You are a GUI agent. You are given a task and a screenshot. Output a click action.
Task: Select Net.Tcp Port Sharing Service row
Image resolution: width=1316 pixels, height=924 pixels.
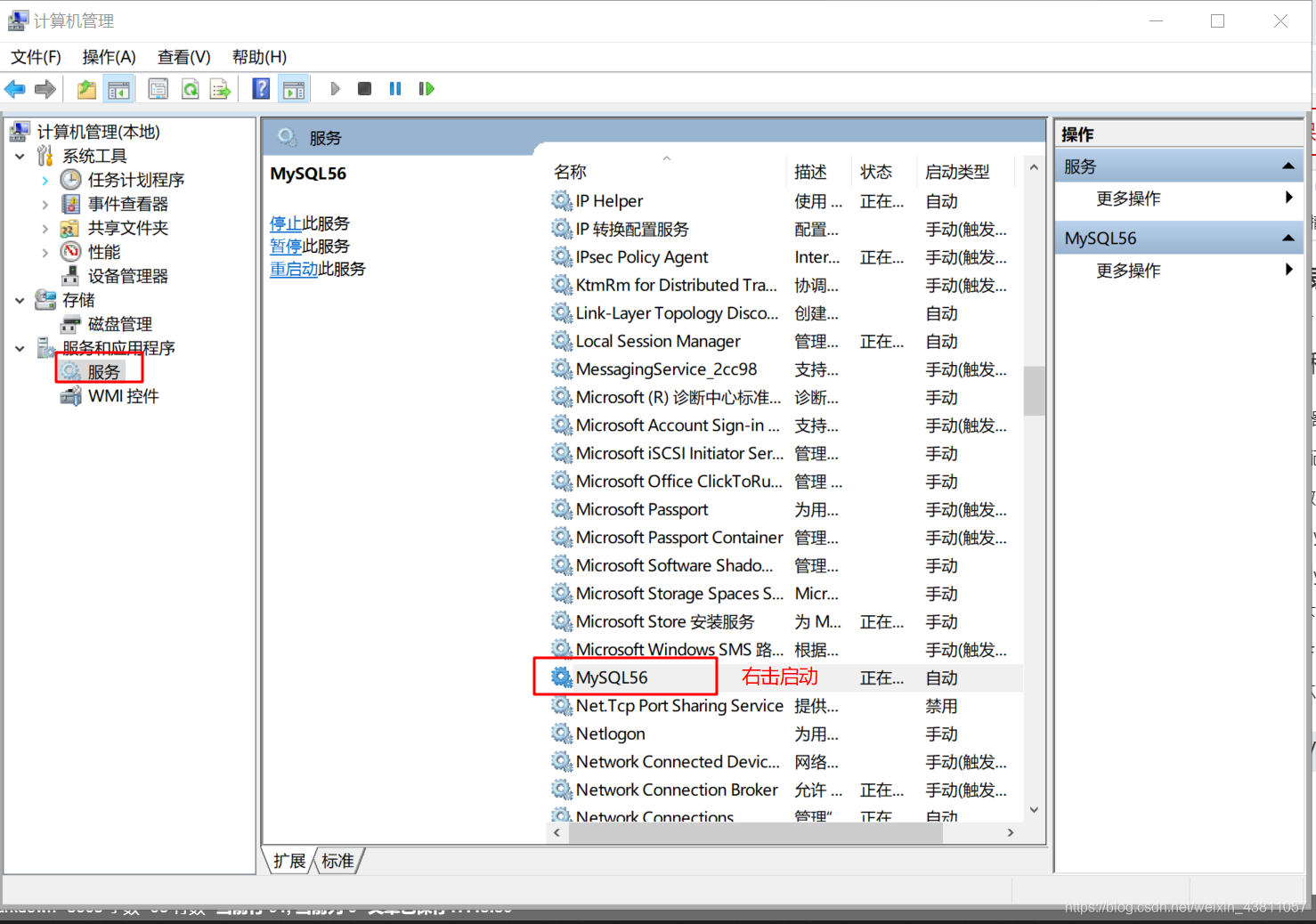(786, 706)
